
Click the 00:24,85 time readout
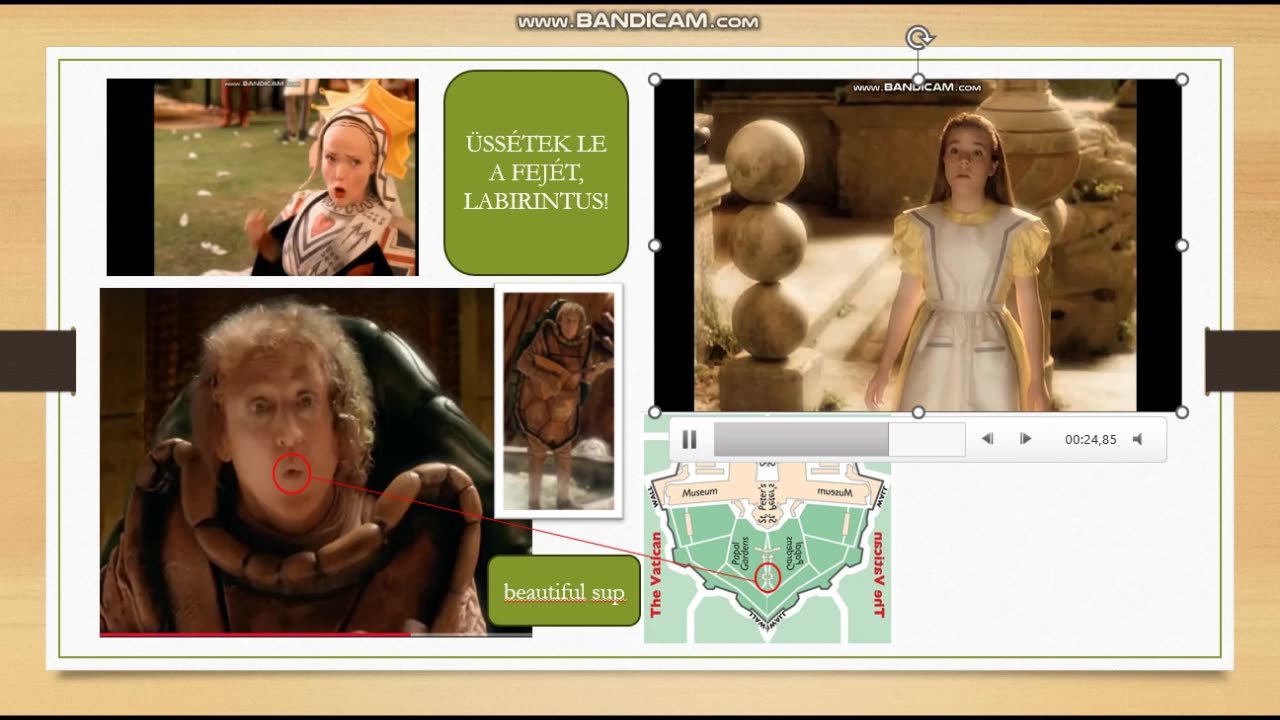pos(1091,439)
